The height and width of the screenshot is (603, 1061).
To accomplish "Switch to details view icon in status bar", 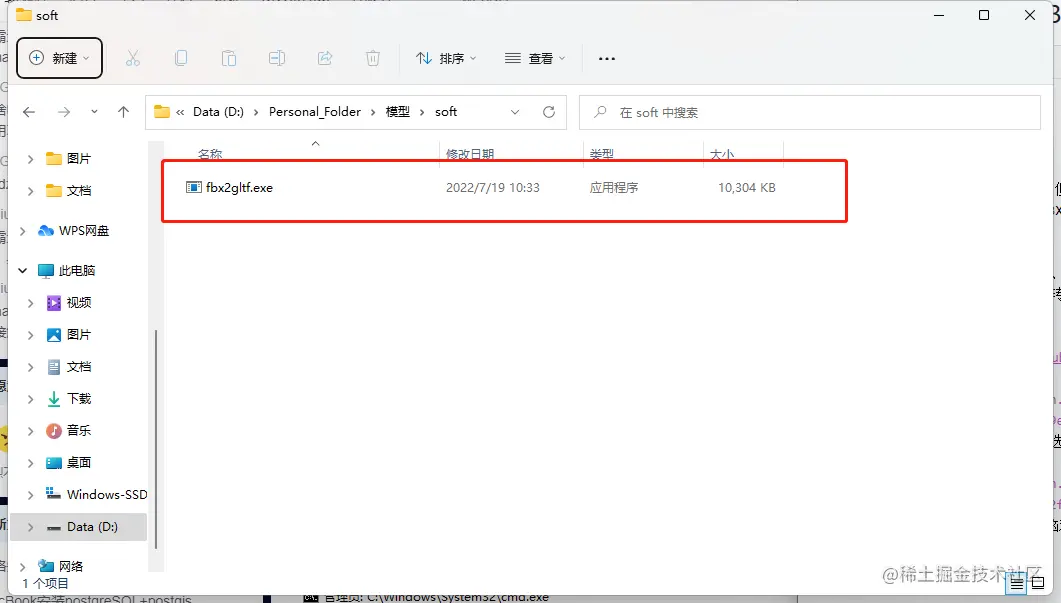I will 1017,583.
